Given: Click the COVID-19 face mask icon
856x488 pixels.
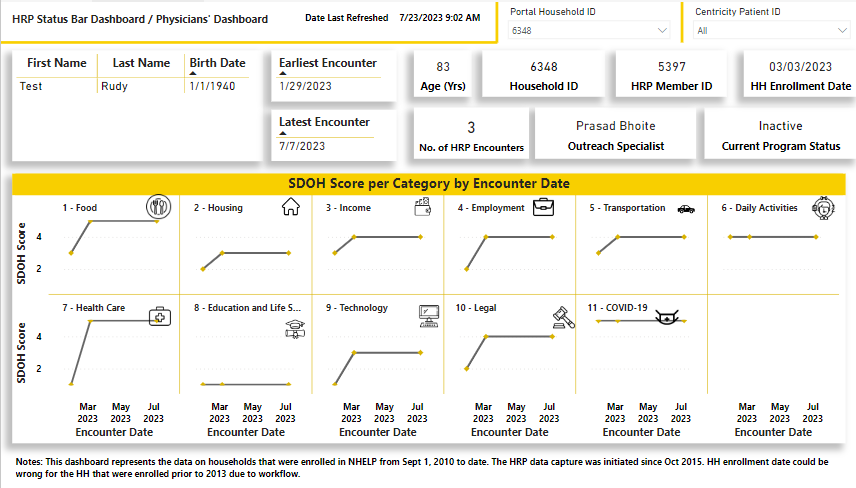Looking at the screenshot, I should [x=667, y=318].
